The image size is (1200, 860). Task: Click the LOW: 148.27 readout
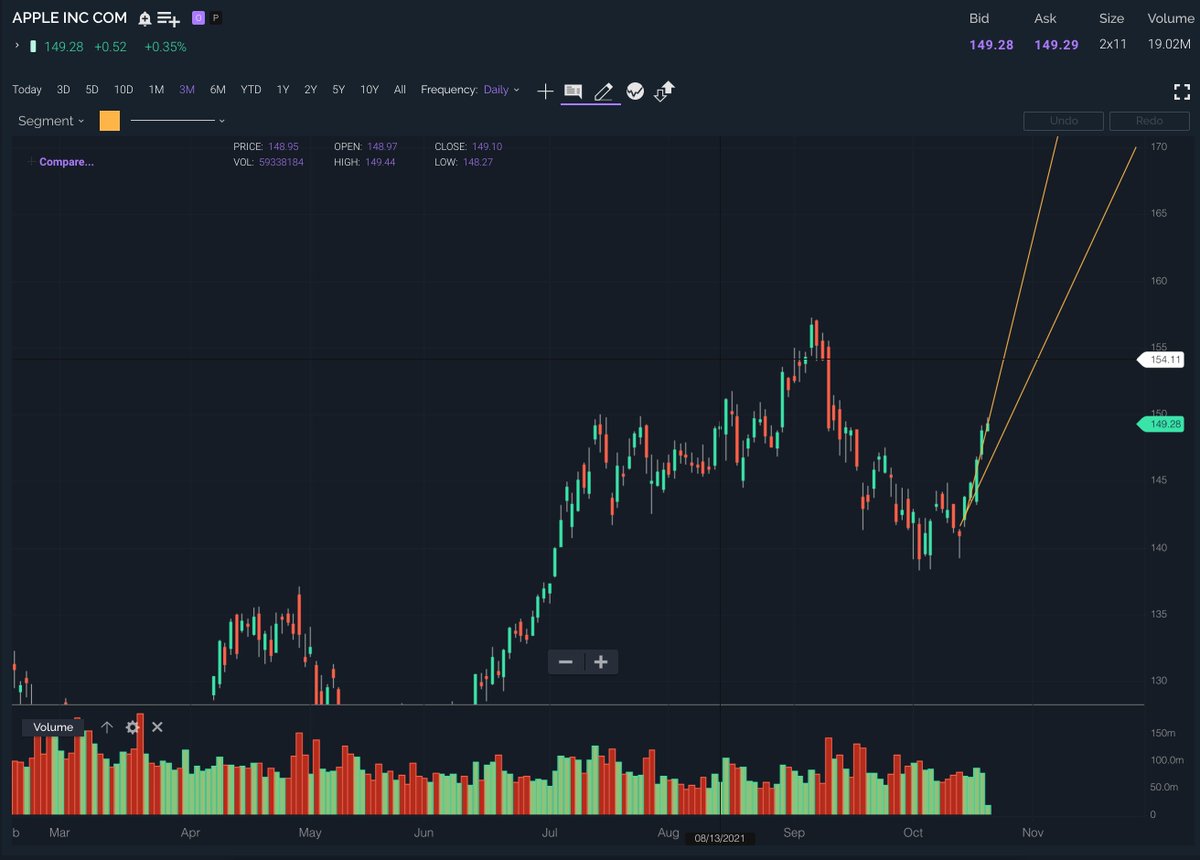click(x=463, y=162)
